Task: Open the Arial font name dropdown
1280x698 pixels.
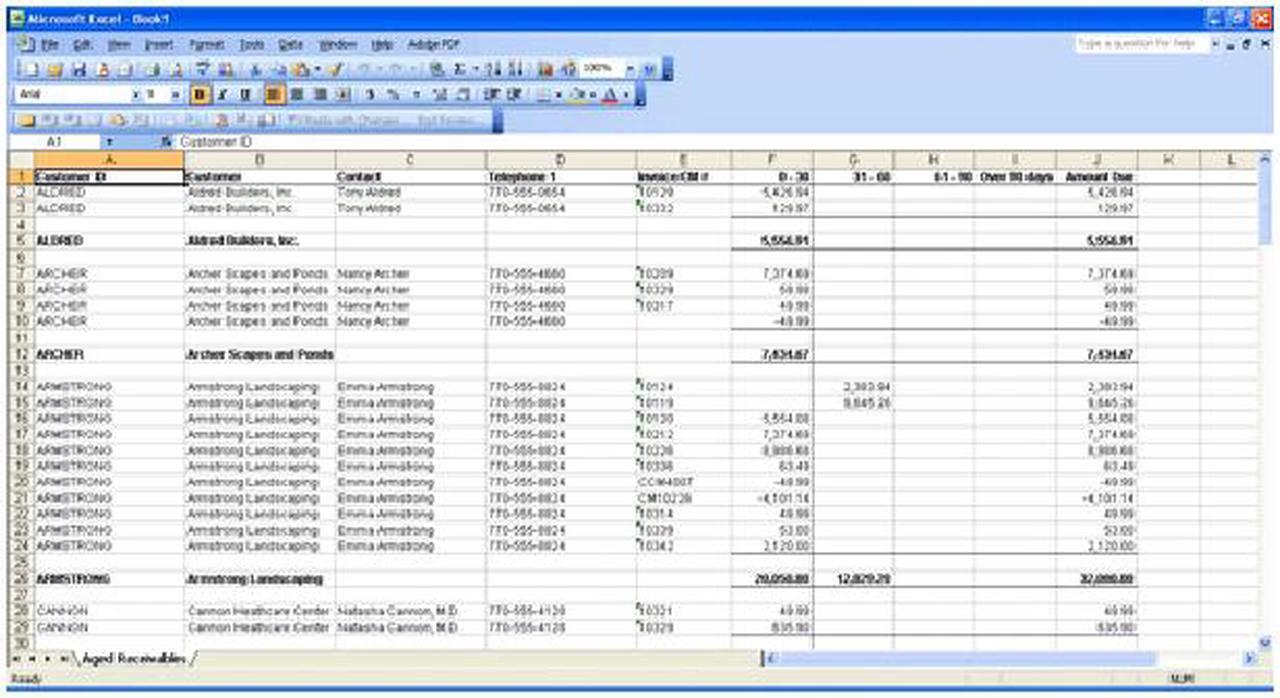Action: (137, 95)
